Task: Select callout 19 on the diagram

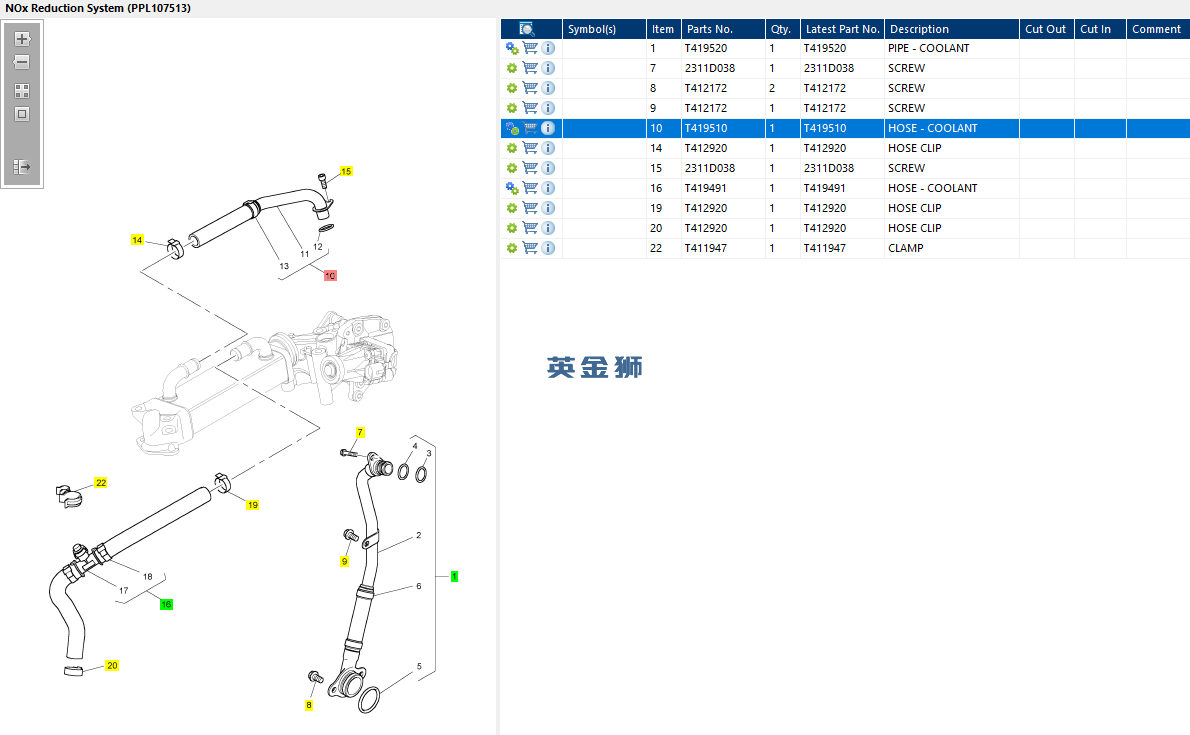Action: click(253, 505)
